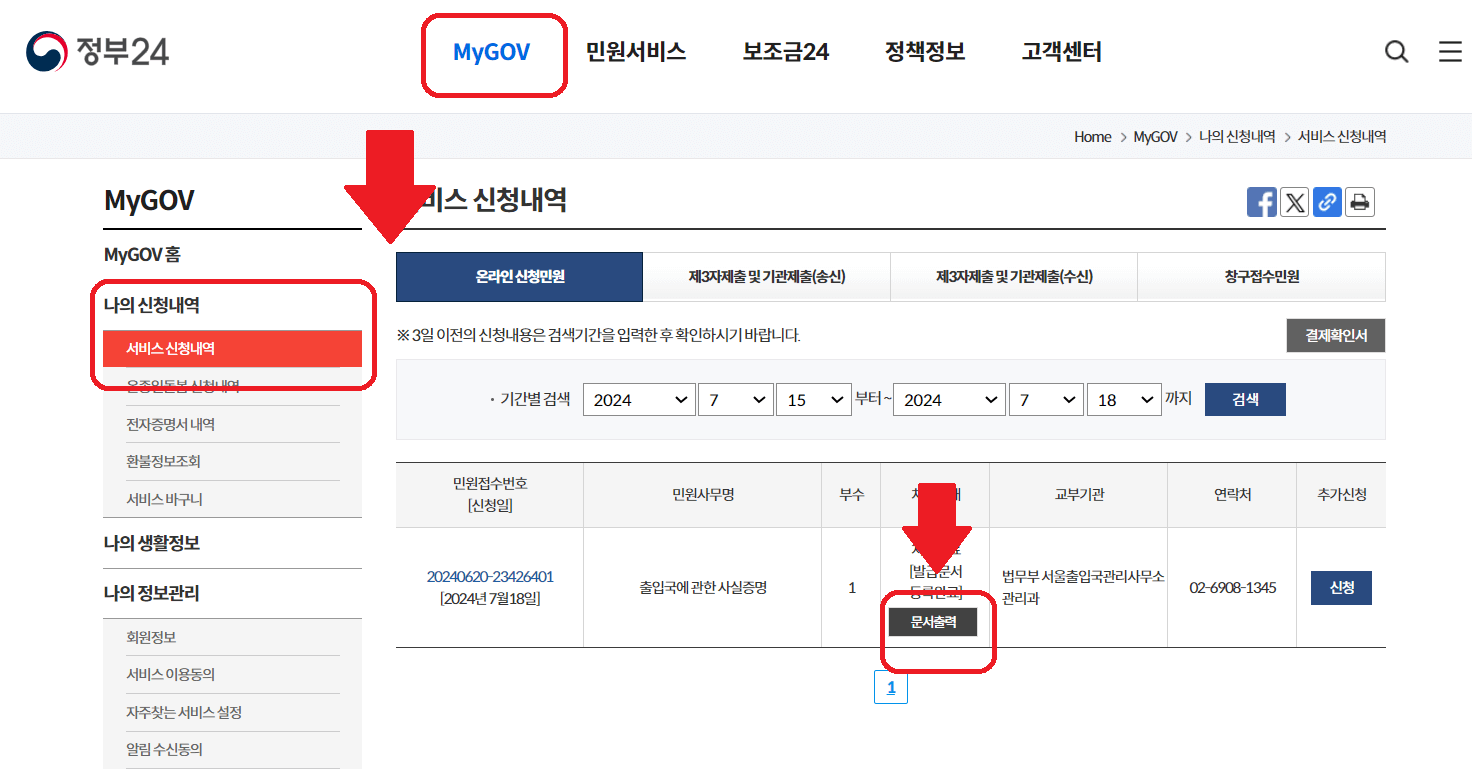Print the page using printer icon
Viewport: 1472px width, 769px height.
point(1359,202)
